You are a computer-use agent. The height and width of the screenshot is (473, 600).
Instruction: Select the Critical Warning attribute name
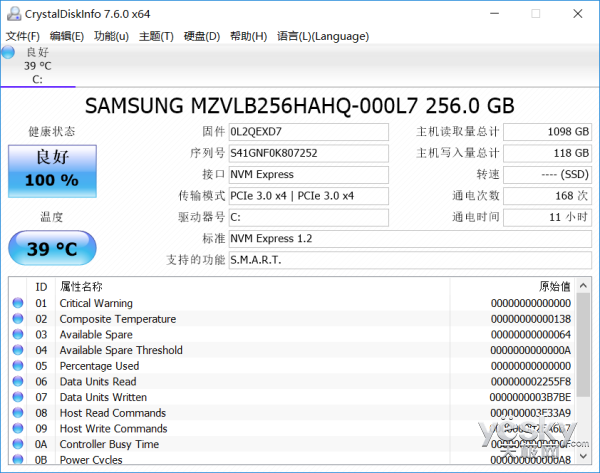[96, 303]
